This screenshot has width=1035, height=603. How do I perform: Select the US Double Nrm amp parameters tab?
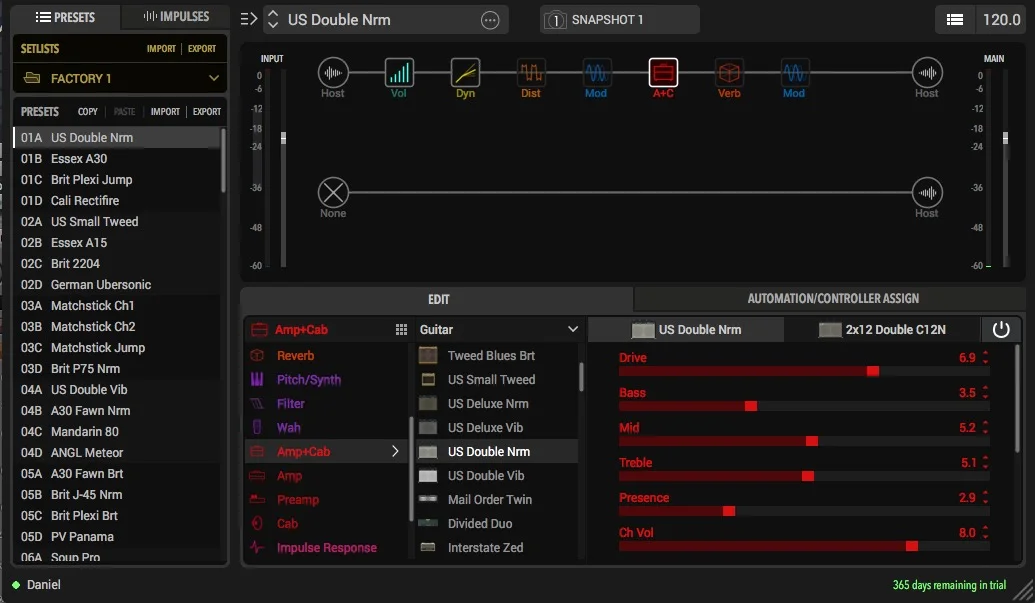coord(686,329)
